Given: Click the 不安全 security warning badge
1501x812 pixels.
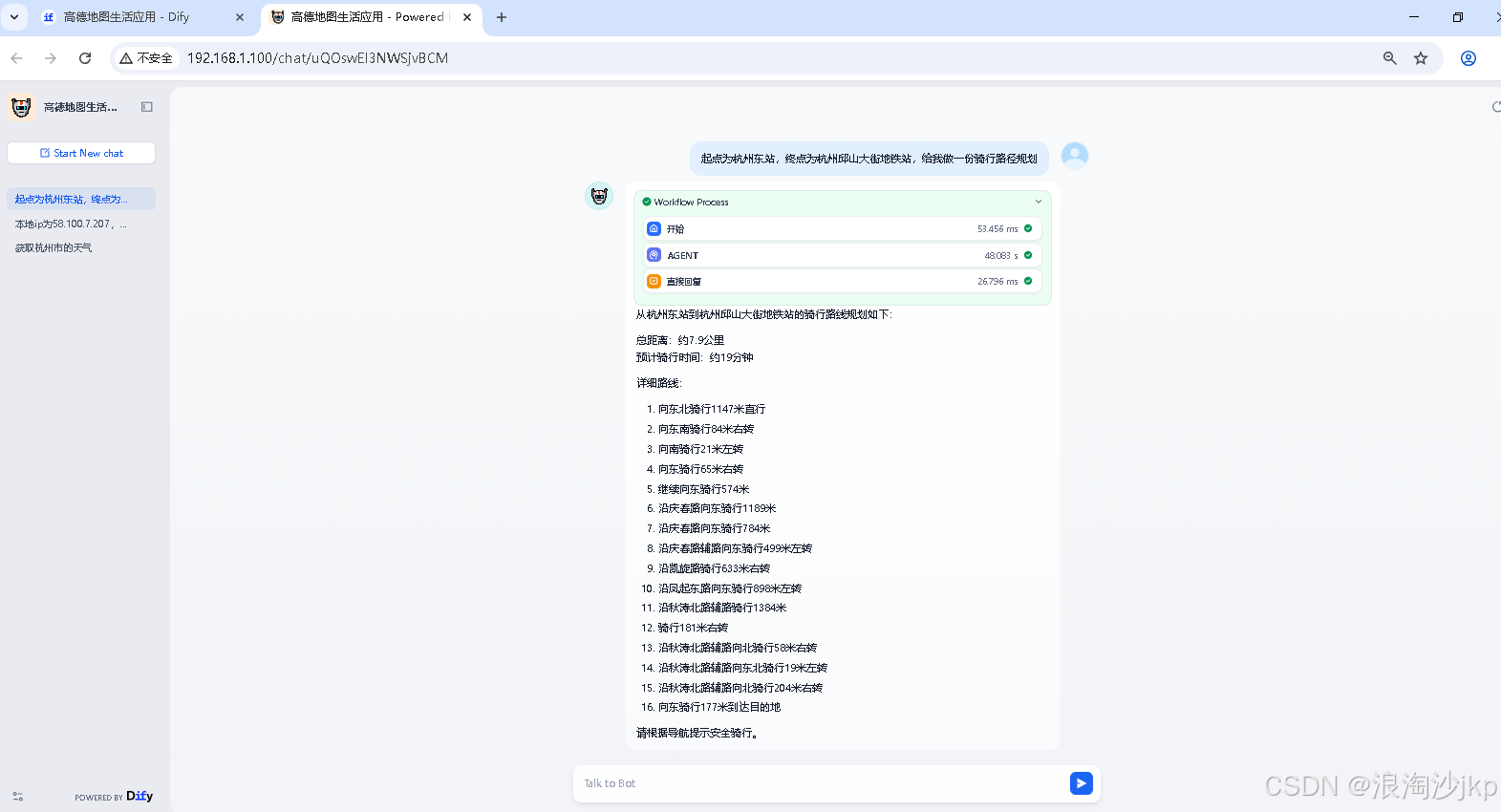Looking at the screenshot, I should 146,58.
